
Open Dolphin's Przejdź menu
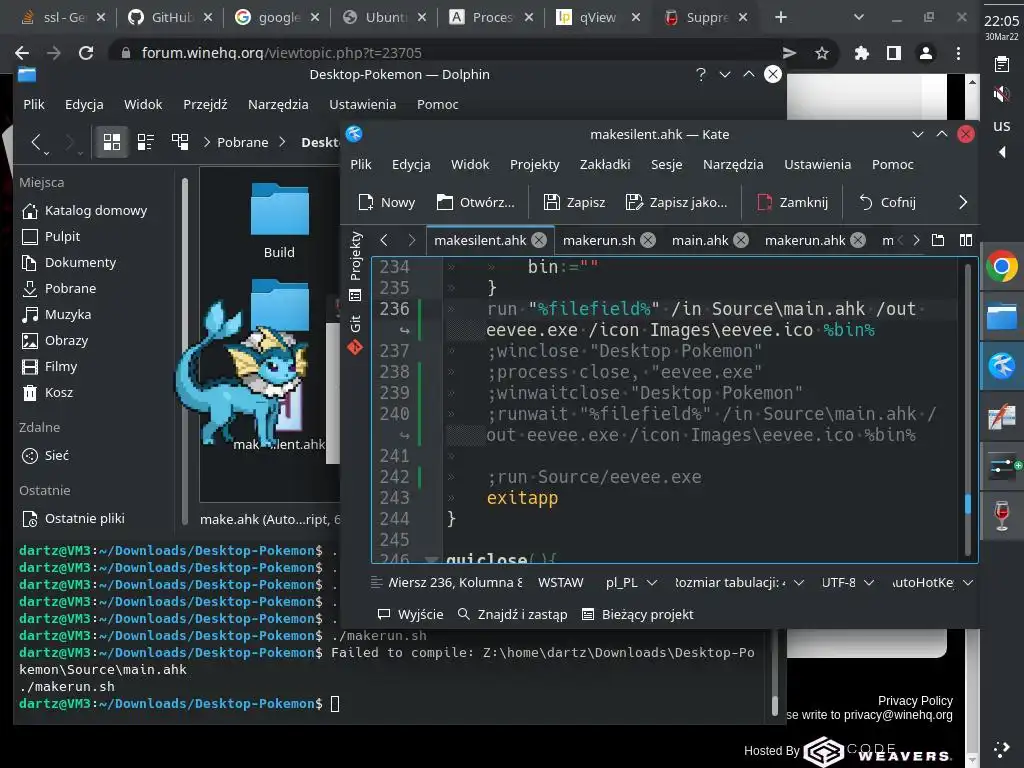pyautogui.click(x=205, y=104)
